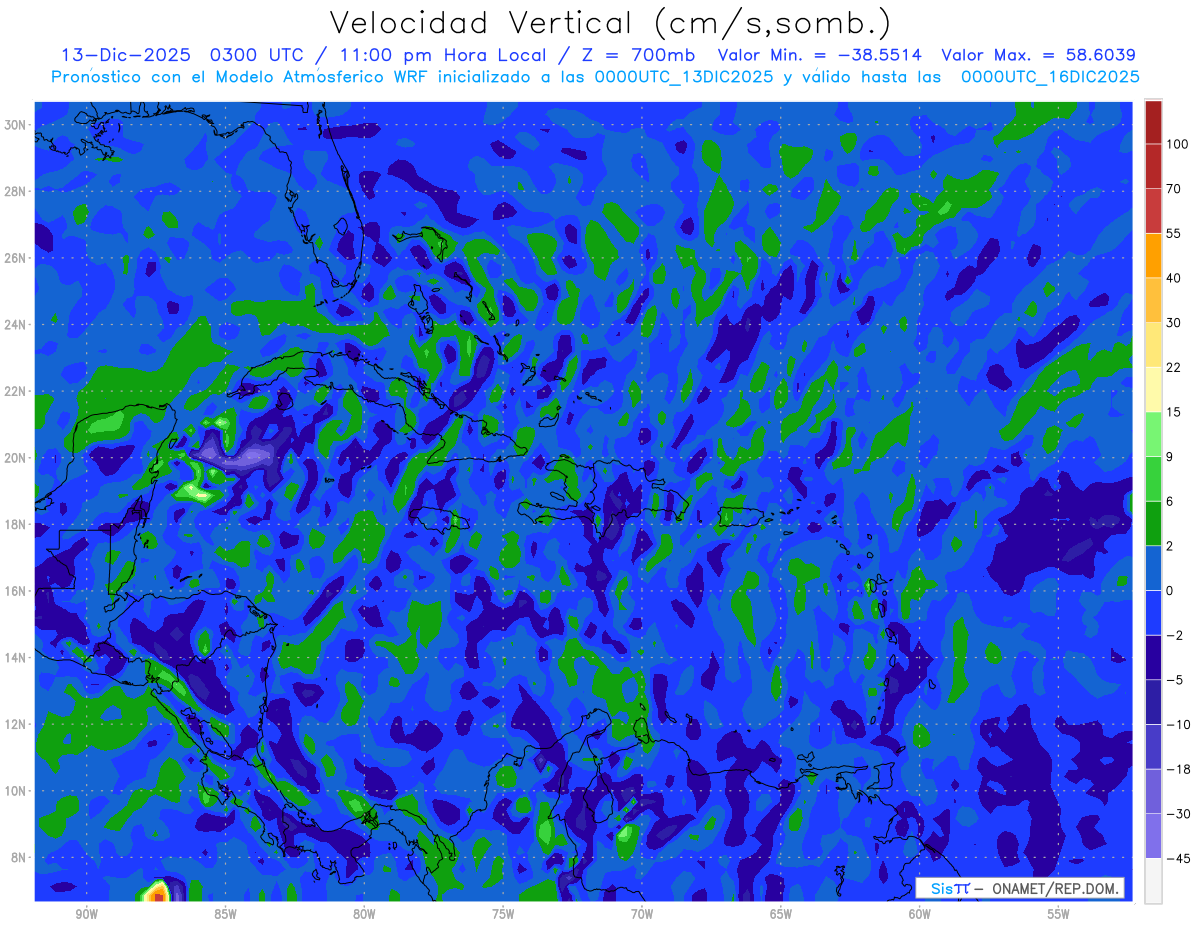This screenshot has height=927, width=1200.
Task: Click the 90W longitude axis label
Action: point(86,914)
